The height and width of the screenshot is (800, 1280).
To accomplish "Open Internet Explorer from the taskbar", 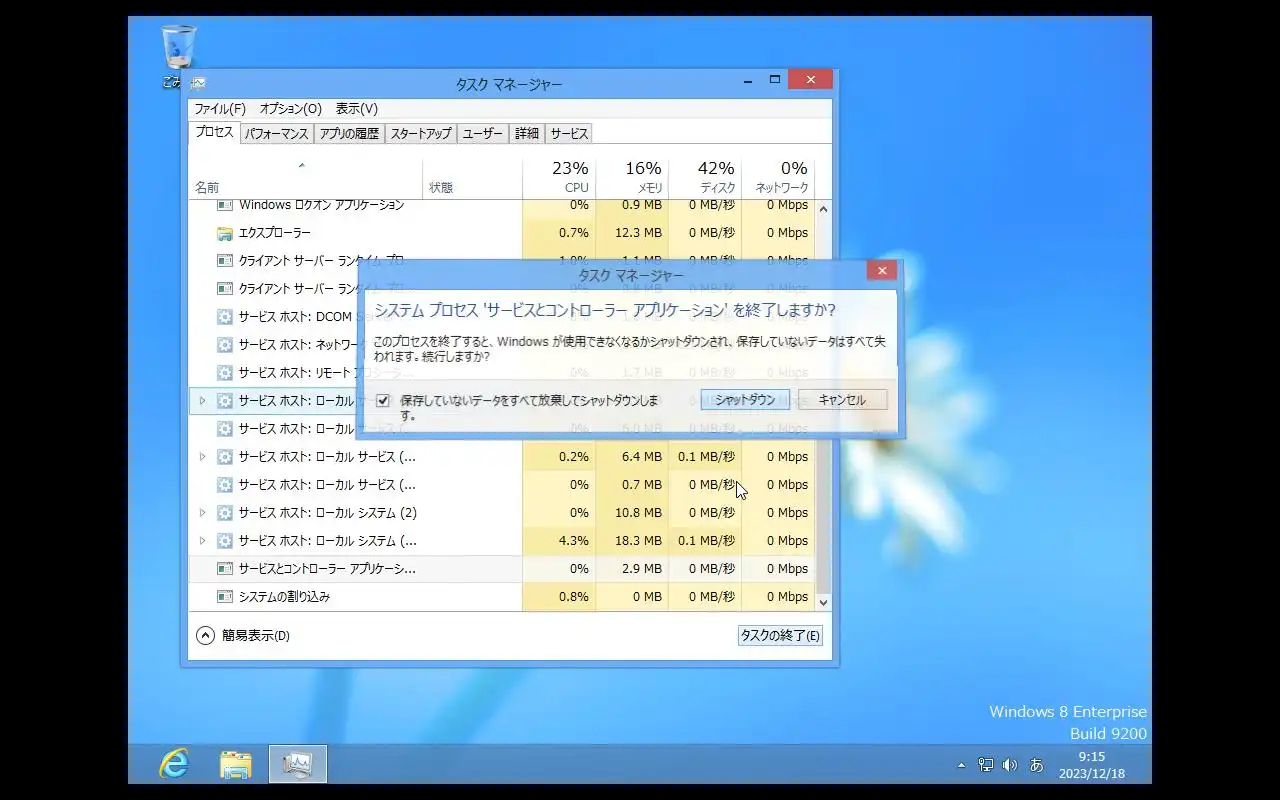I will (174, 764).
